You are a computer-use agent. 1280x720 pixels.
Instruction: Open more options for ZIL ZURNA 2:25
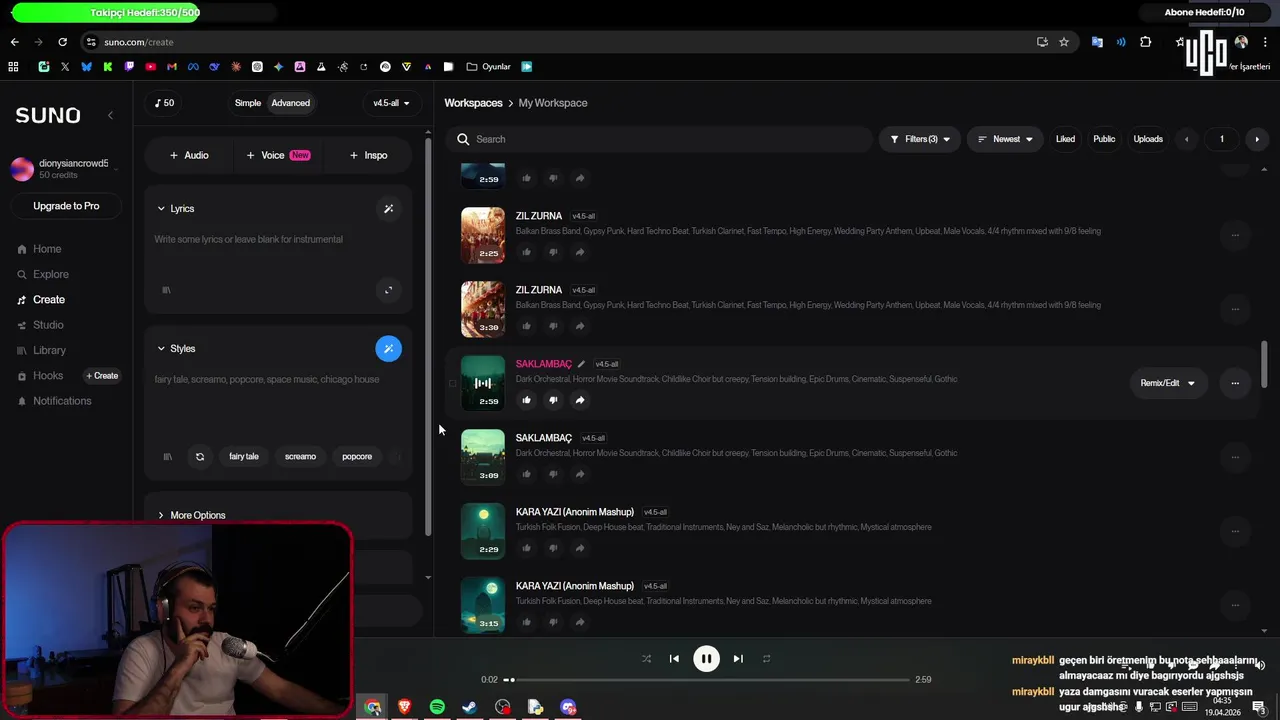pos(1235,235)
